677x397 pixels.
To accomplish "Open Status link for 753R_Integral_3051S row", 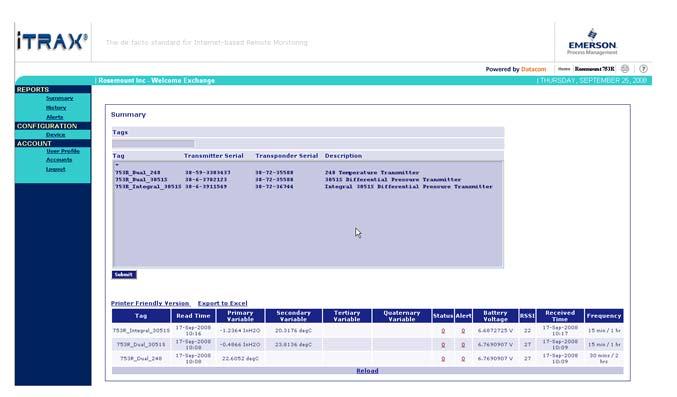I will point(443,331).
